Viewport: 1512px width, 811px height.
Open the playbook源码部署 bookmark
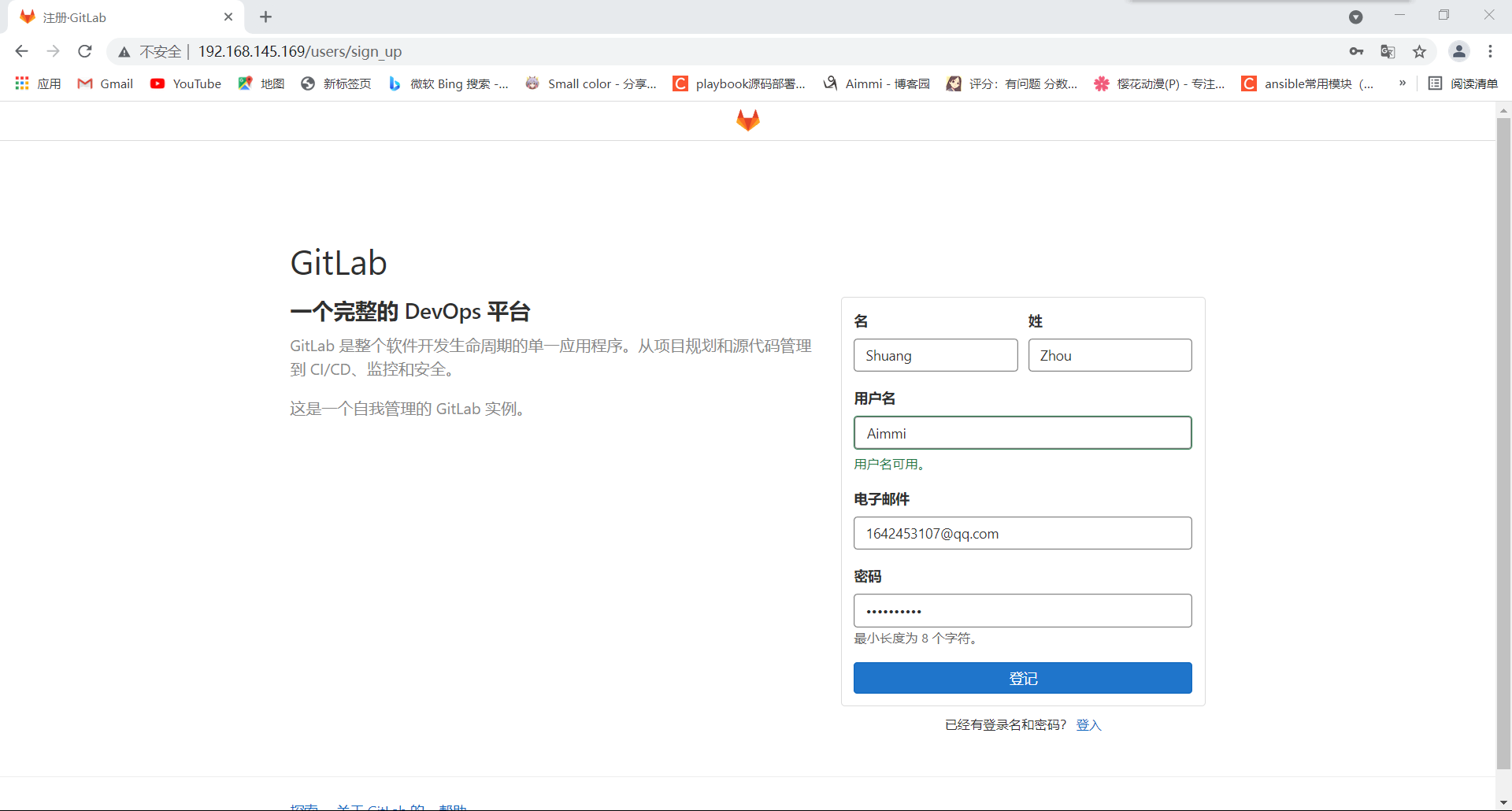[739, 83]
